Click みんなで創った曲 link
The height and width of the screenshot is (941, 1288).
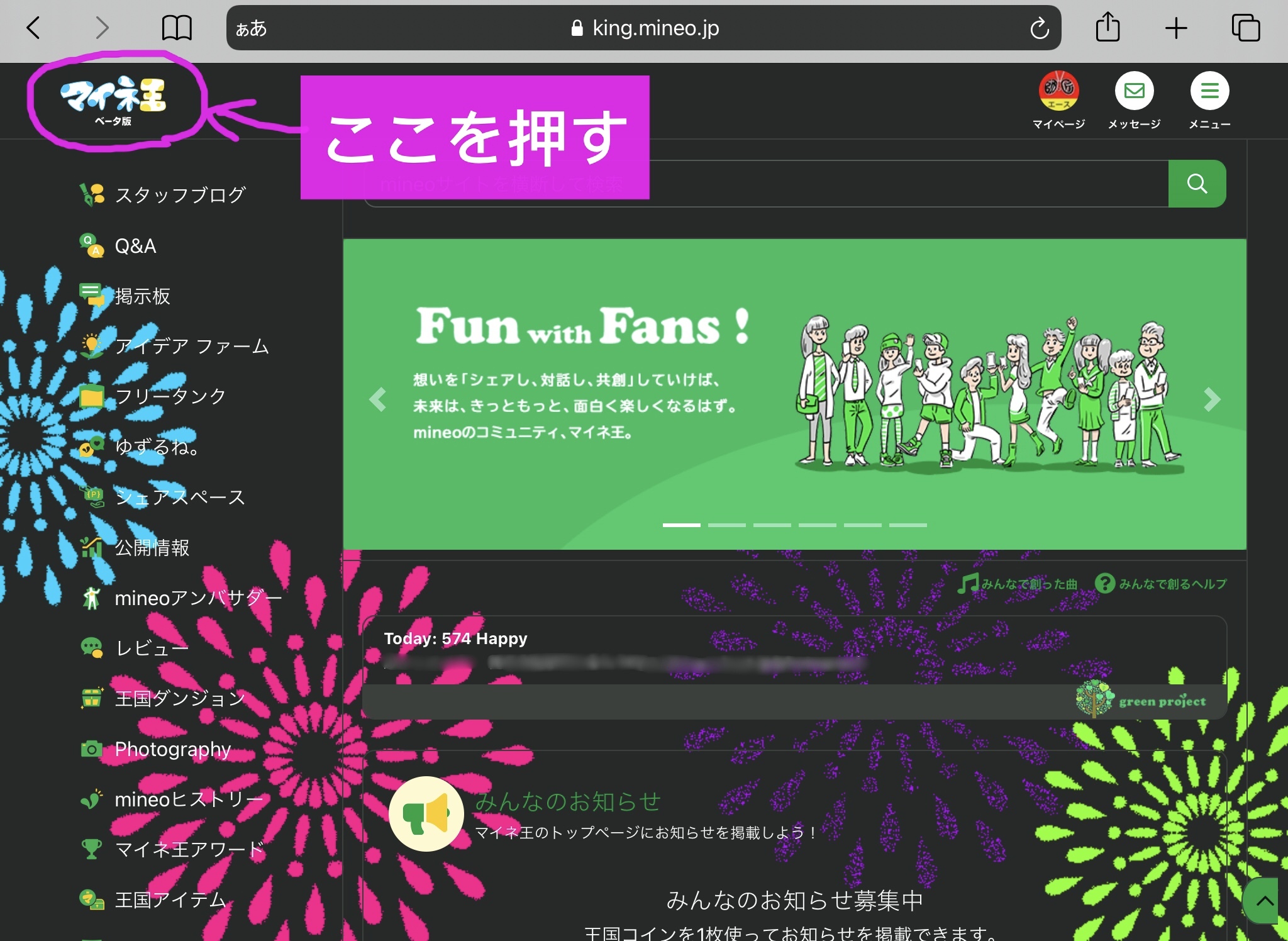pos(1018,584)
